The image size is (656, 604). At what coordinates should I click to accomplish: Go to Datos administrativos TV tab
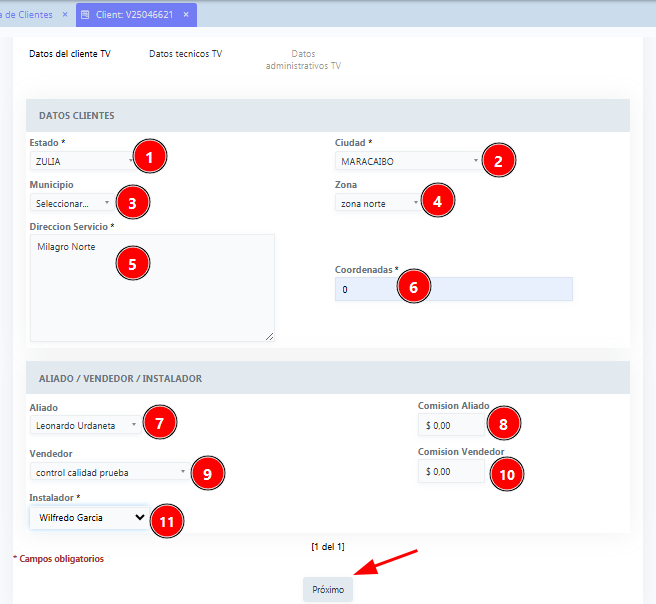pos(303,60)
